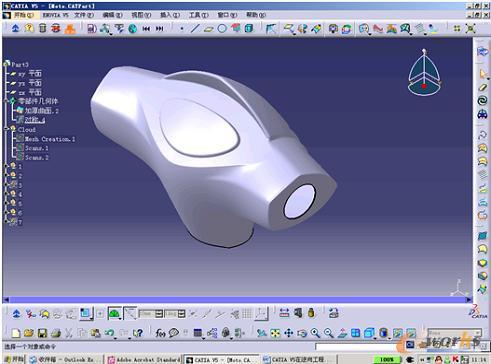
Task: Open the 文件 (File) menu
Action: (x=84, y=15)
